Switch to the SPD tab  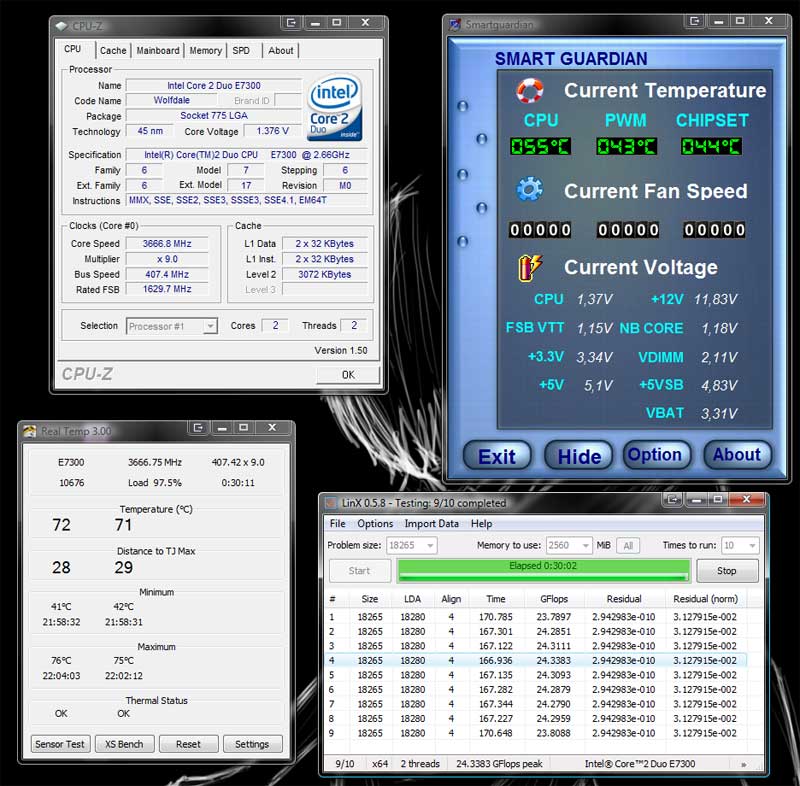click(x=241, y=50)
